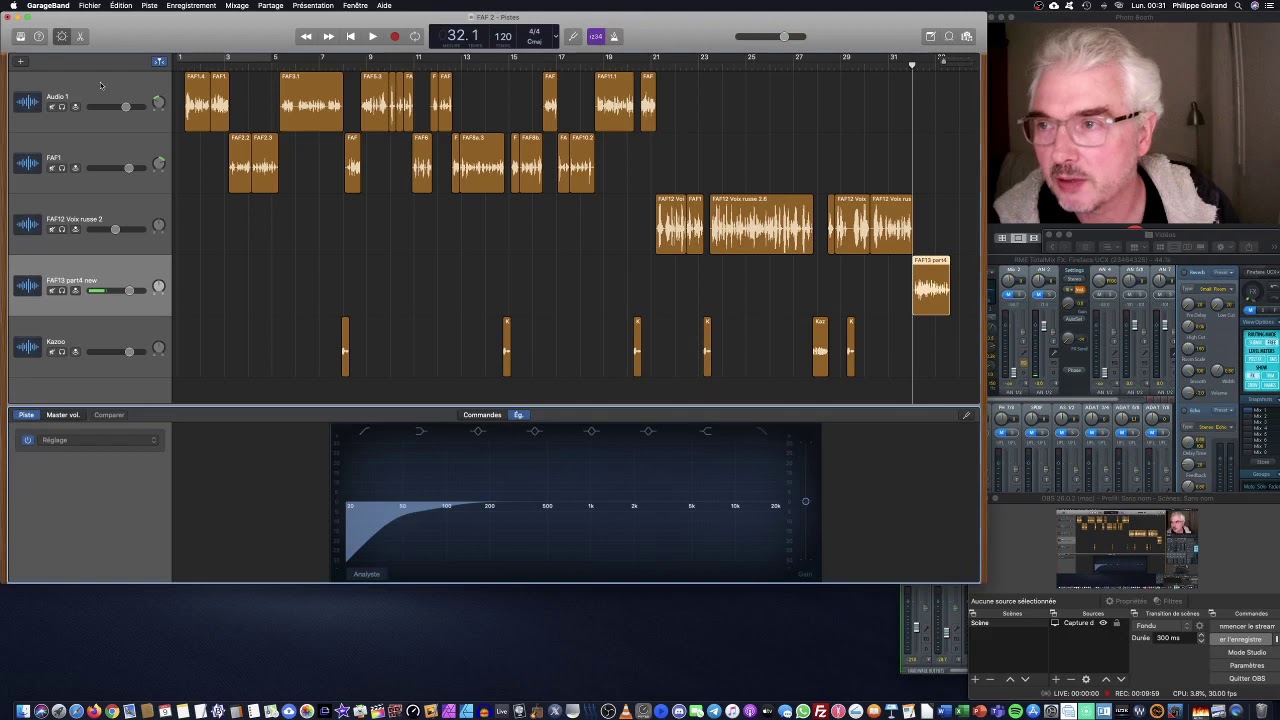
Task: Toggle Cycle mode in the transport
Action: 415,36
